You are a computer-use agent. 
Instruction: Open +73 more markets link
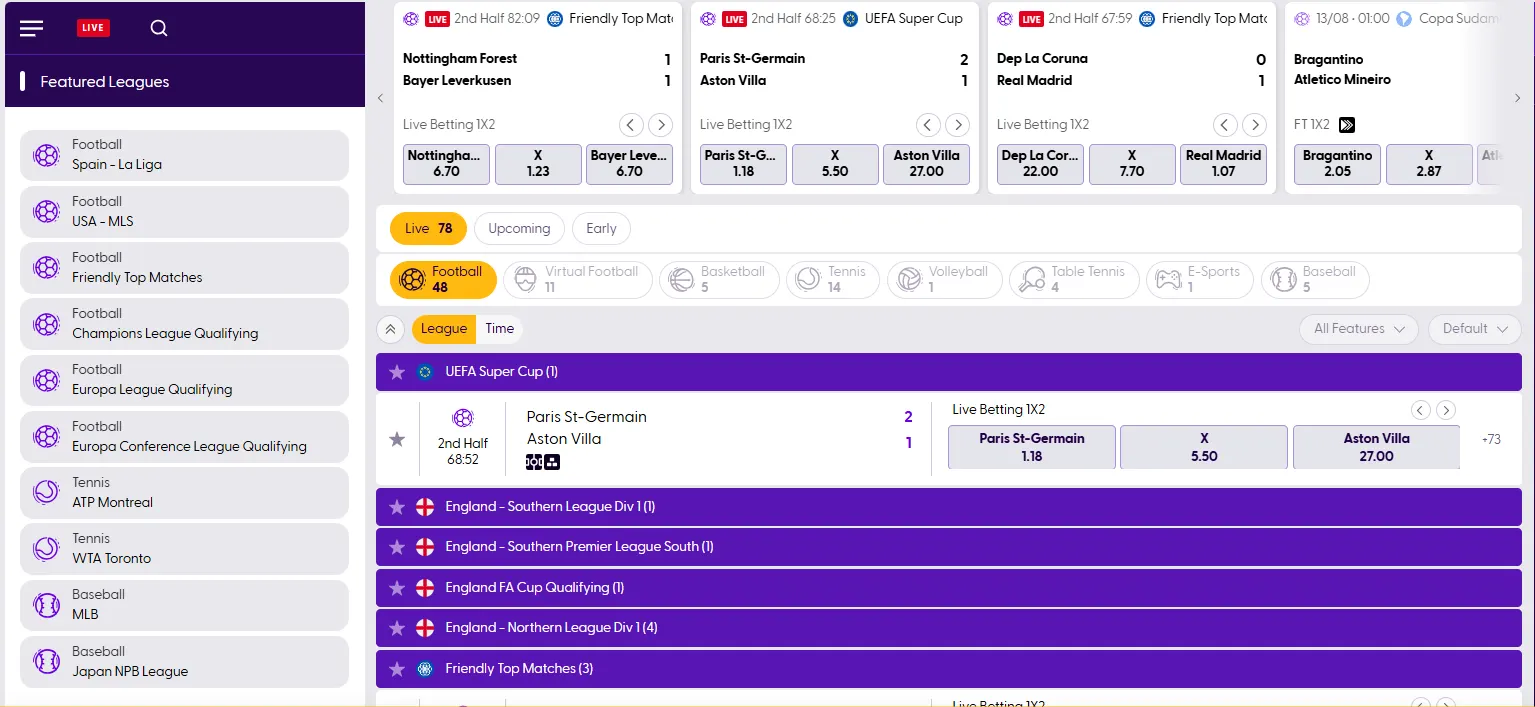[x=1491, y=439]
